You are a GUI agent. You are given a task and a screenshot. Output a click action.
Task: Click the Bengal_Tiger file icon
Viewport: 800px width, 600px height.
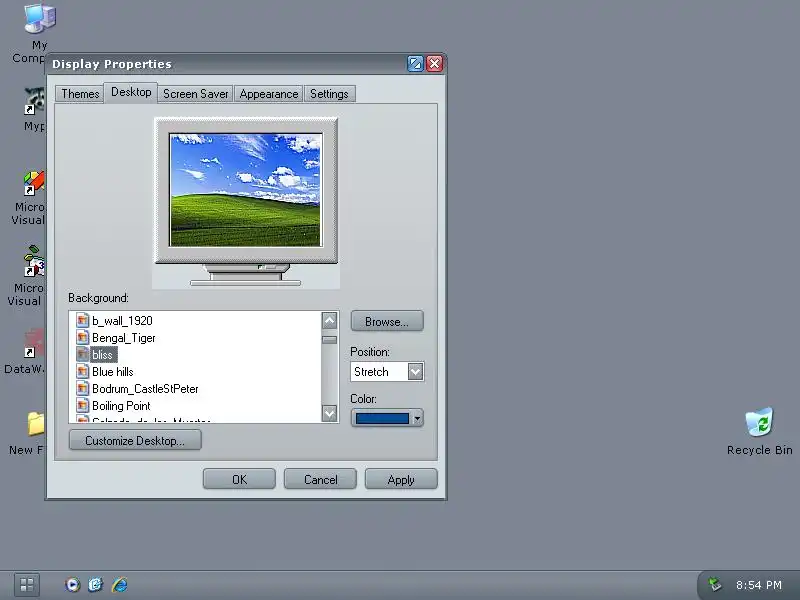point(82,337)
